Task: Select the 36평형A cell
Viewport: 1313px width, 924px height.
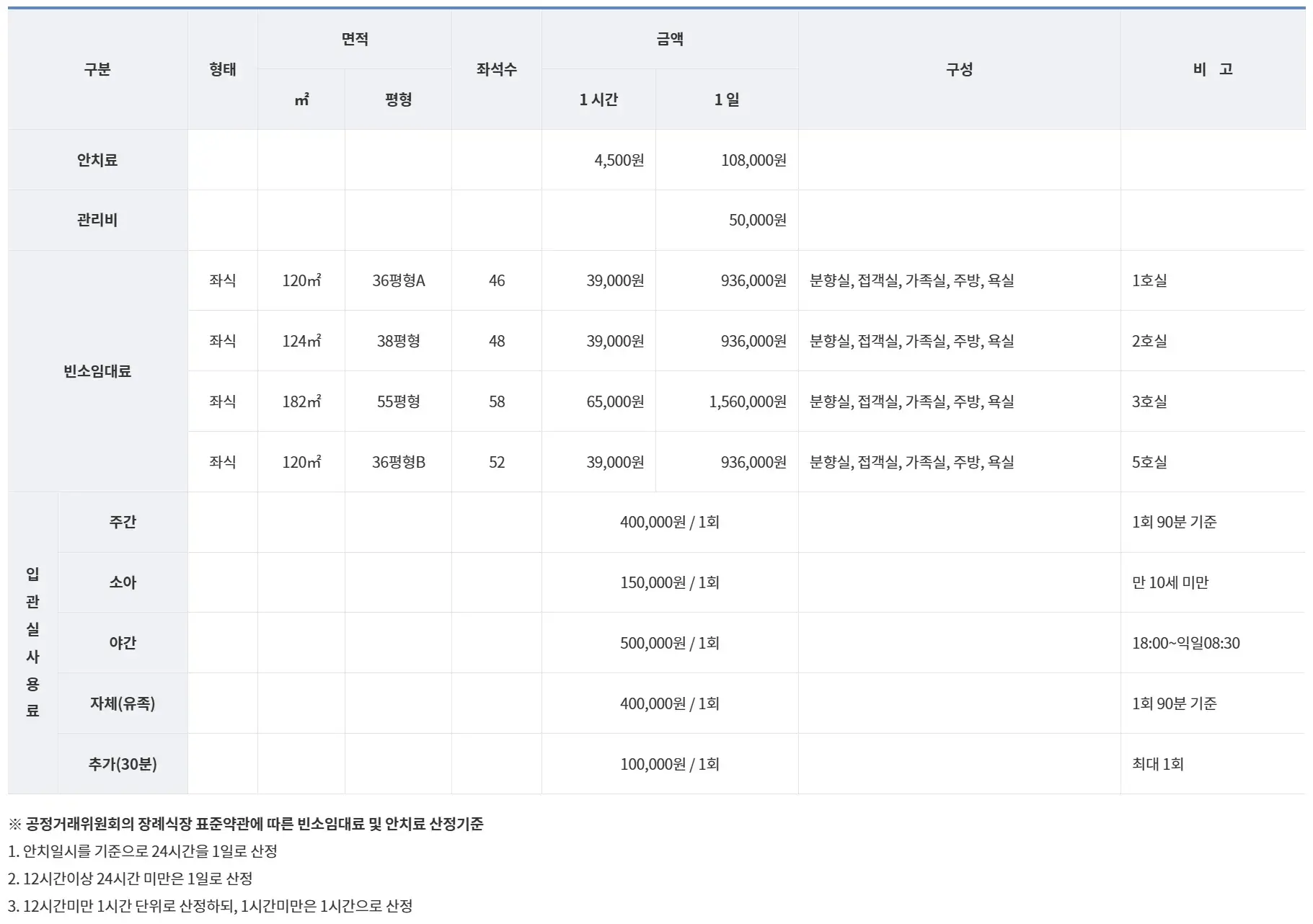Action: pos(398,282)
